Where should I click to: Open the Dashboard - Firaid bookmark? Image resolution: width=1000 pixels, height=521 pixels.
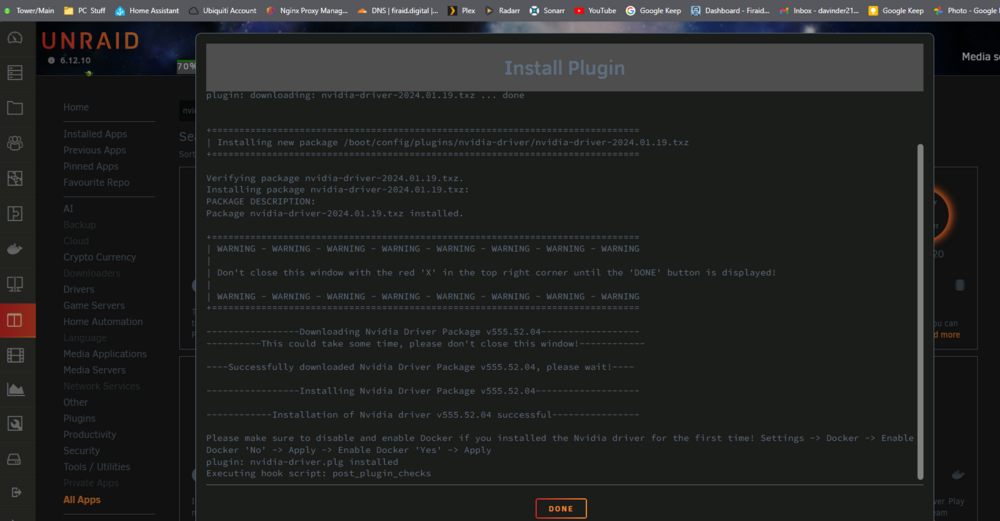(x=730, y=10)
